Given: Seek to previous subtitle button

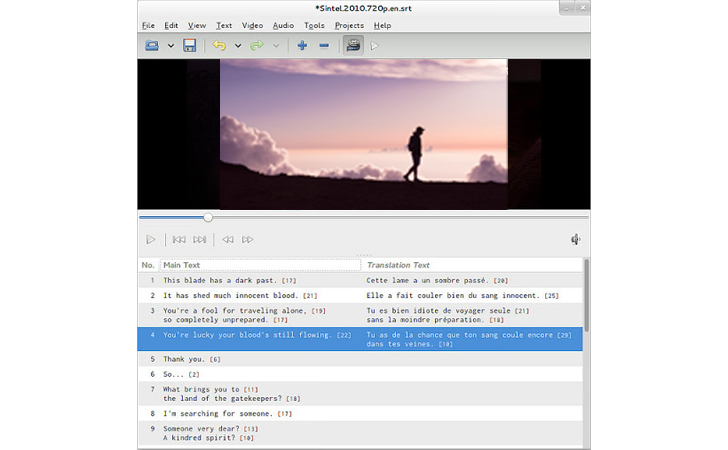Looking at the screenshot, I should pos(179,240).
